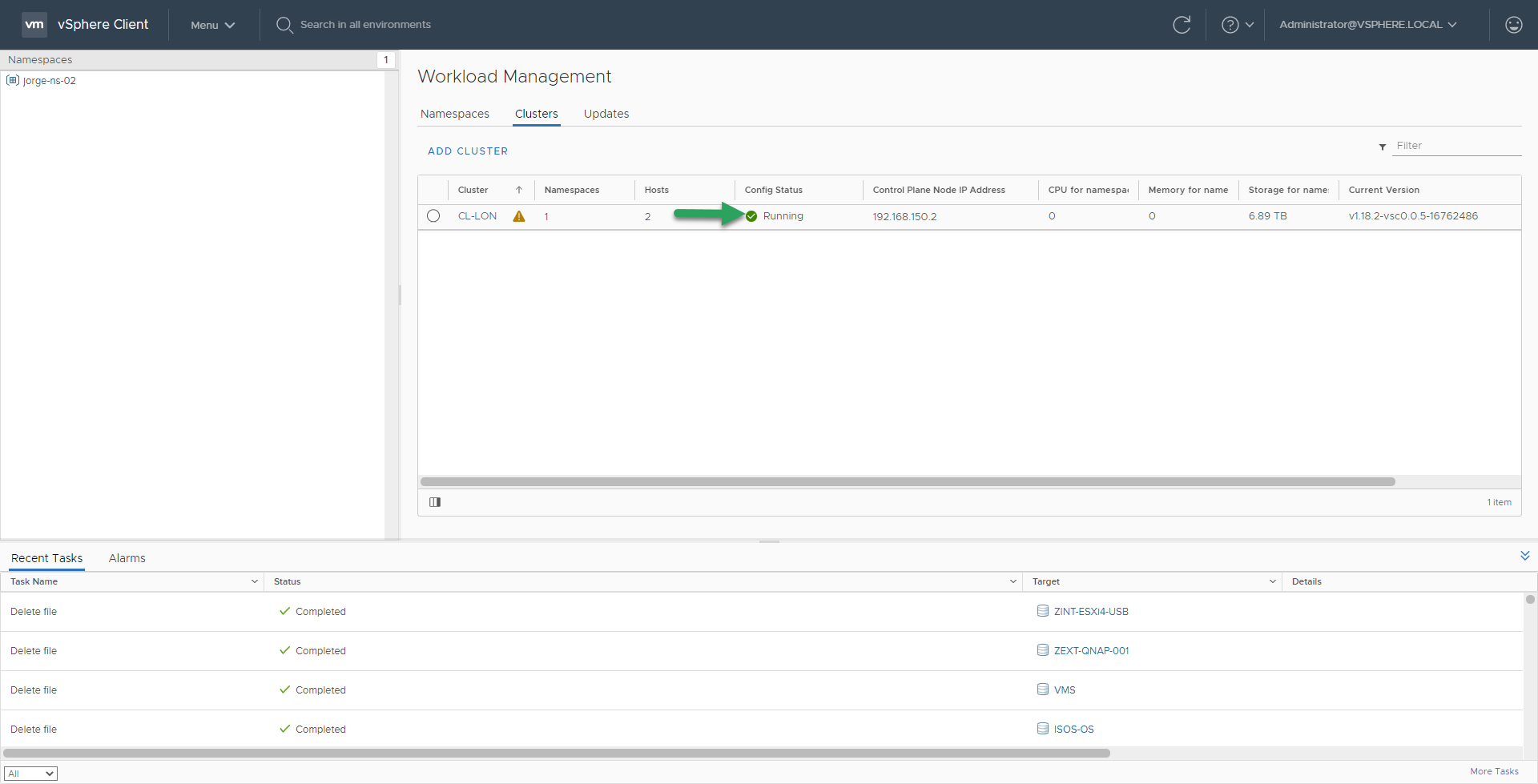Open the ISOS-OS target link
1538x784 pixels.
1074,730
